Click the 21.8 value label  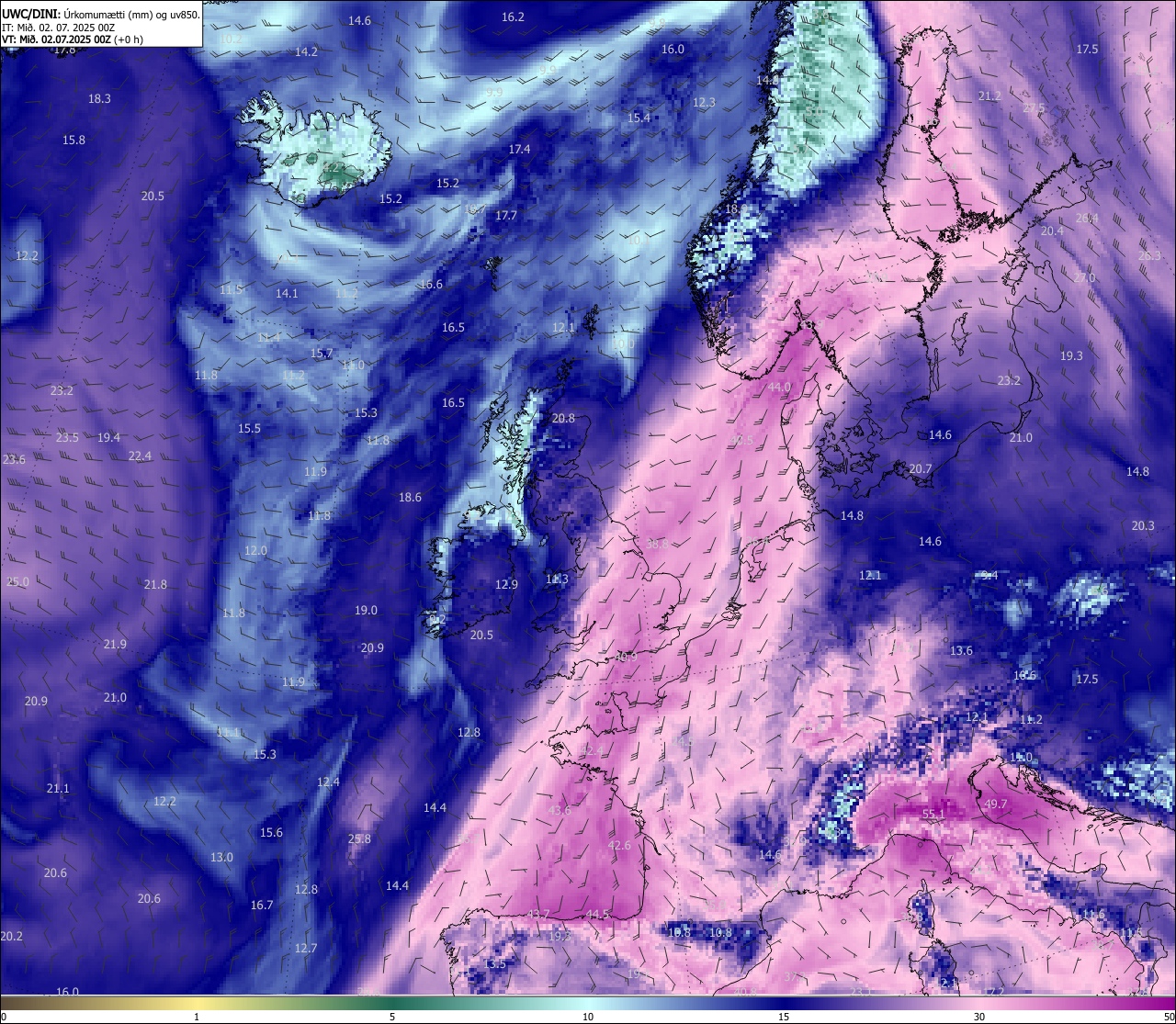(156, 585)
